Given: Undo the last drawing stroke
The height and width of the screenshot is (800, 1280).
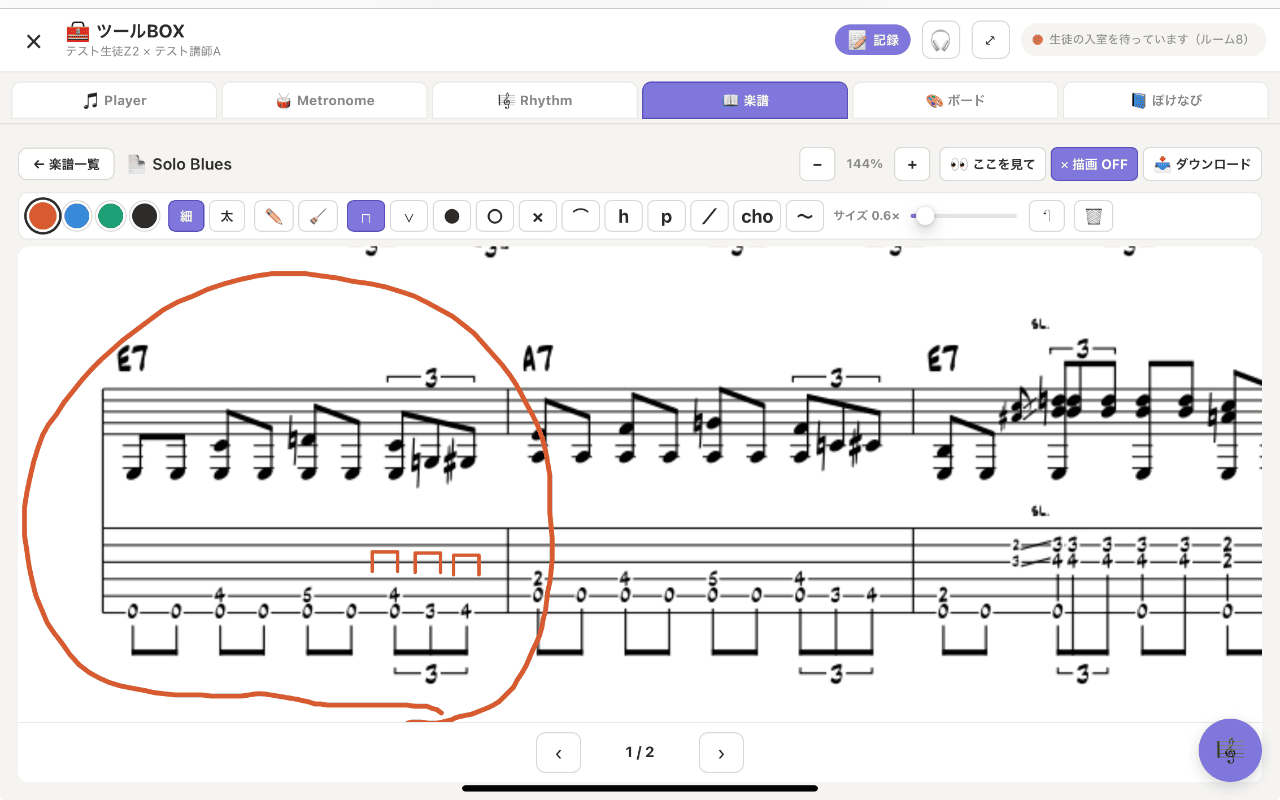Looking at the screenshot, I should 1046,216.
